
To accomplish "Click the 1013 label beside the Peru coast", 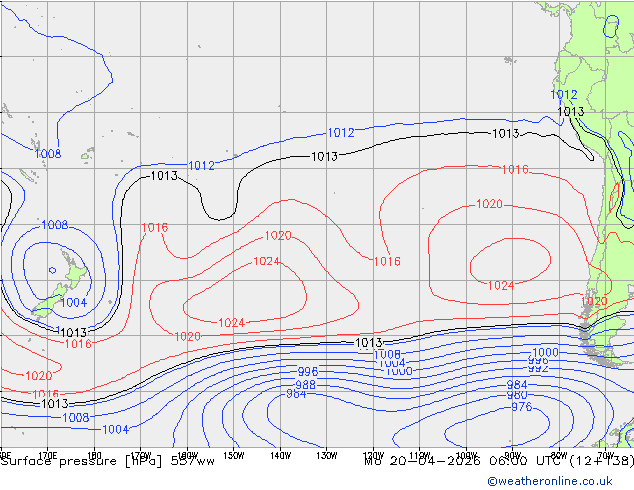I will point(571,111).
